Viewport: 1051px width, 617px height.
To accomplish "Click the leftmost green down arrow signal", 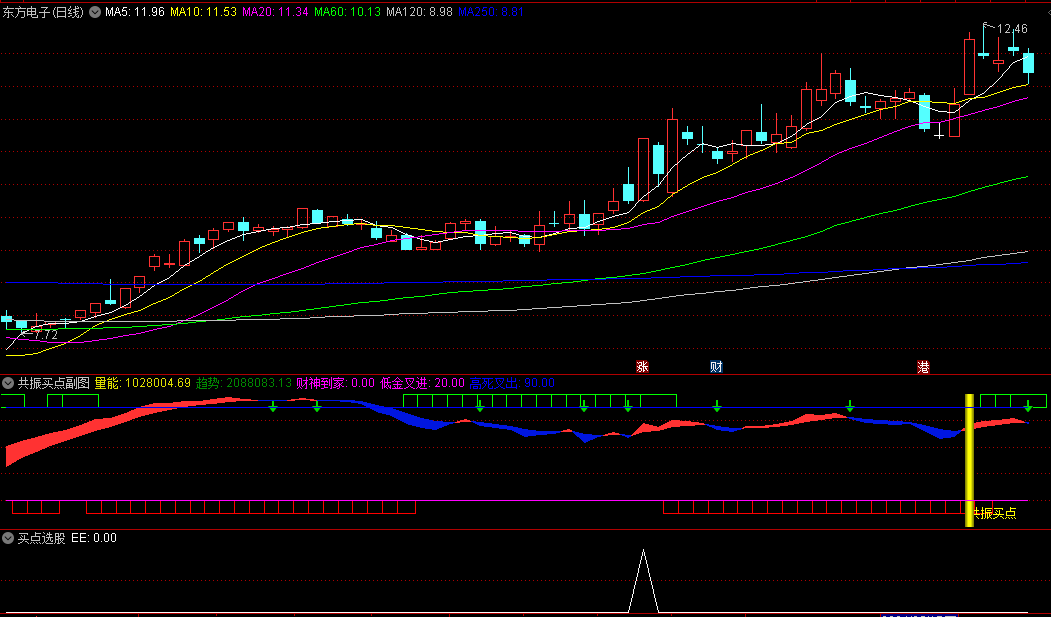I will 272,405.
